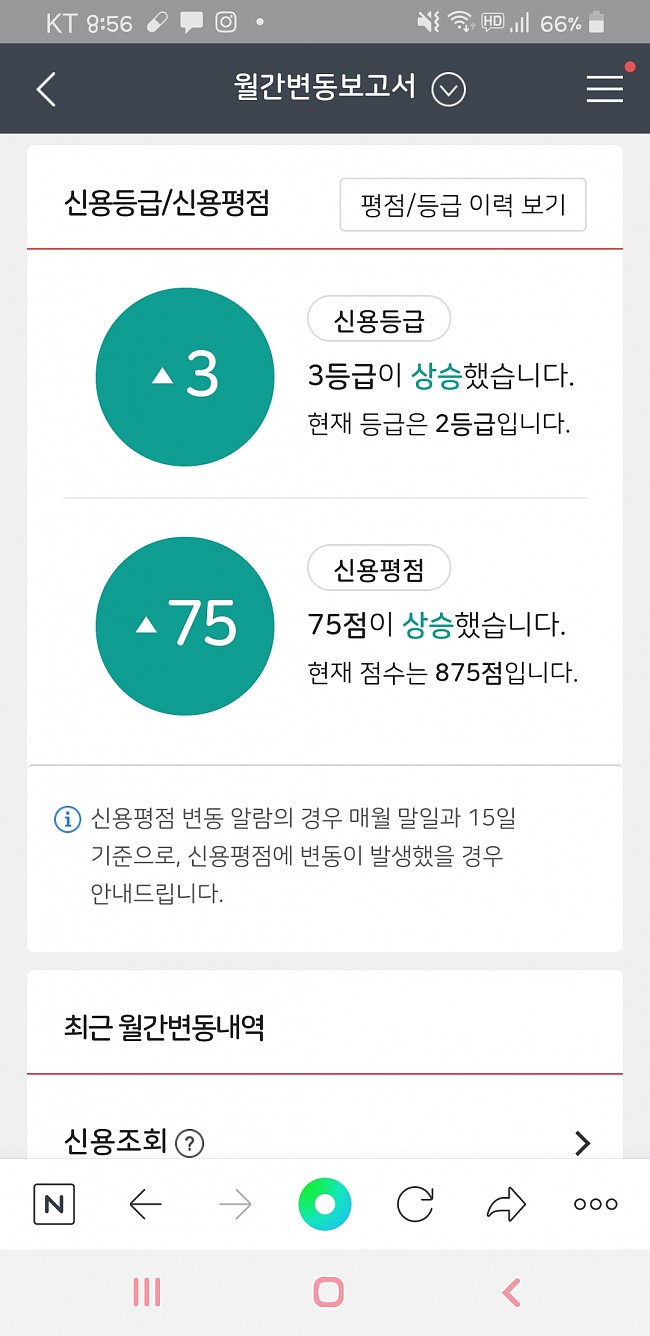Tap the 신용평점 label pill
650x1336 pixels.
click(379, 569)
